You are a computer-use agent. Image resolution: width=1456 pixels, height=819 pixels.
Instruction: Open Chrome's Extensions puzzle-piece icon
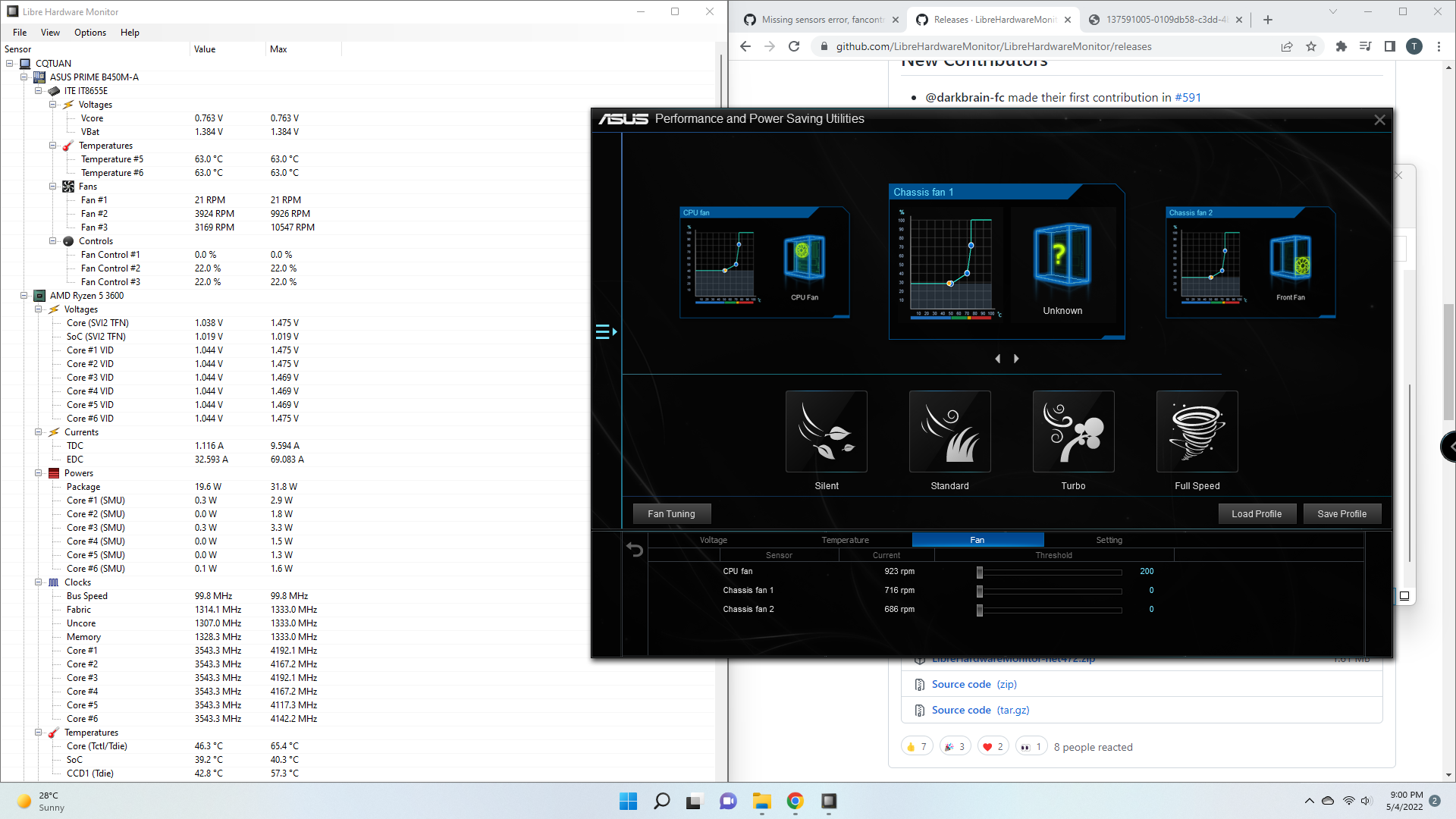click(x=1341, y=46)
